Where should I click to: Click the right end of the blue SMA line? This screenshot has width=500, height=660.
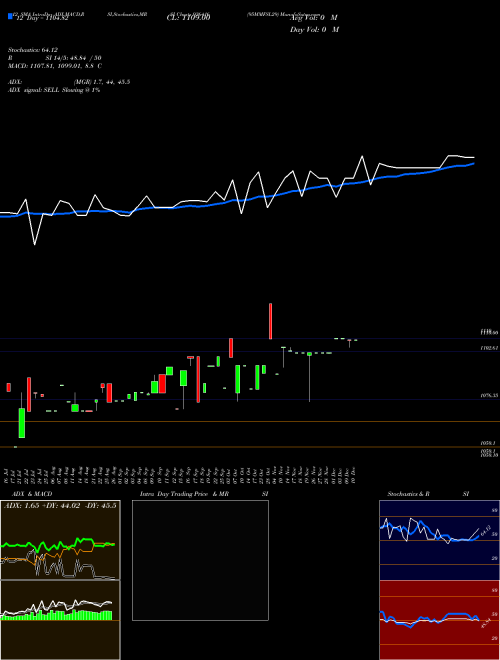pos(473,163)
